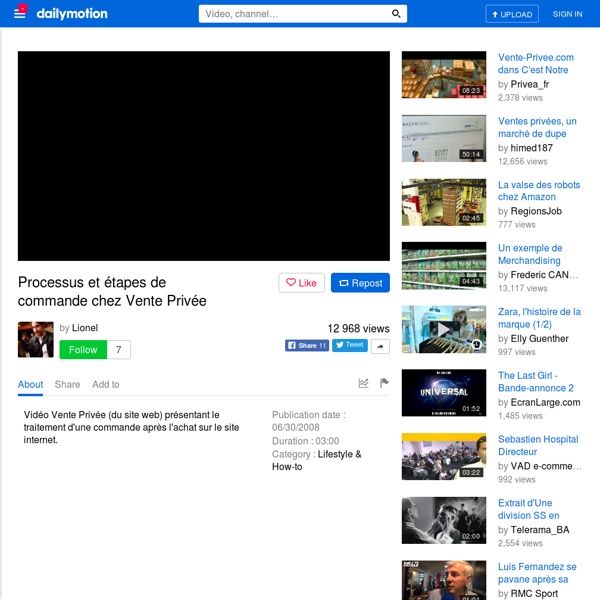Click watch later clock on Zara thumbnail
Viewport: 600px width, 600px height.
(476, 344)
